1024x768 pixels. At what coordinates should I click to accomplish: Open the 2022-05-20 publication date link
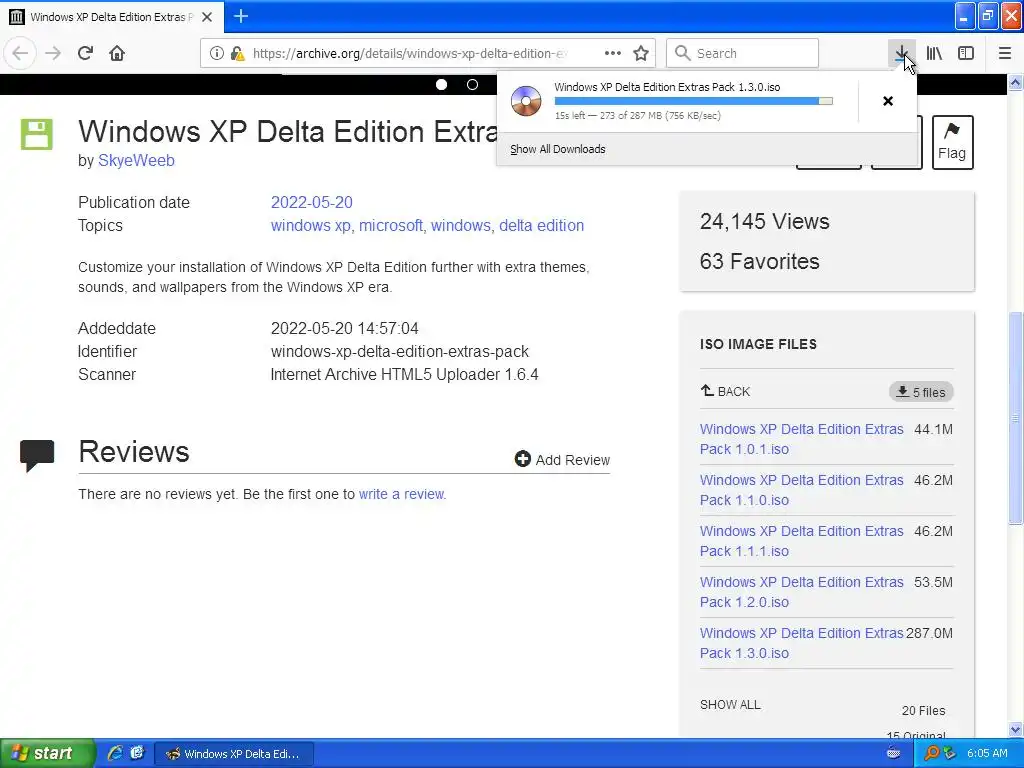coord(312,202)
